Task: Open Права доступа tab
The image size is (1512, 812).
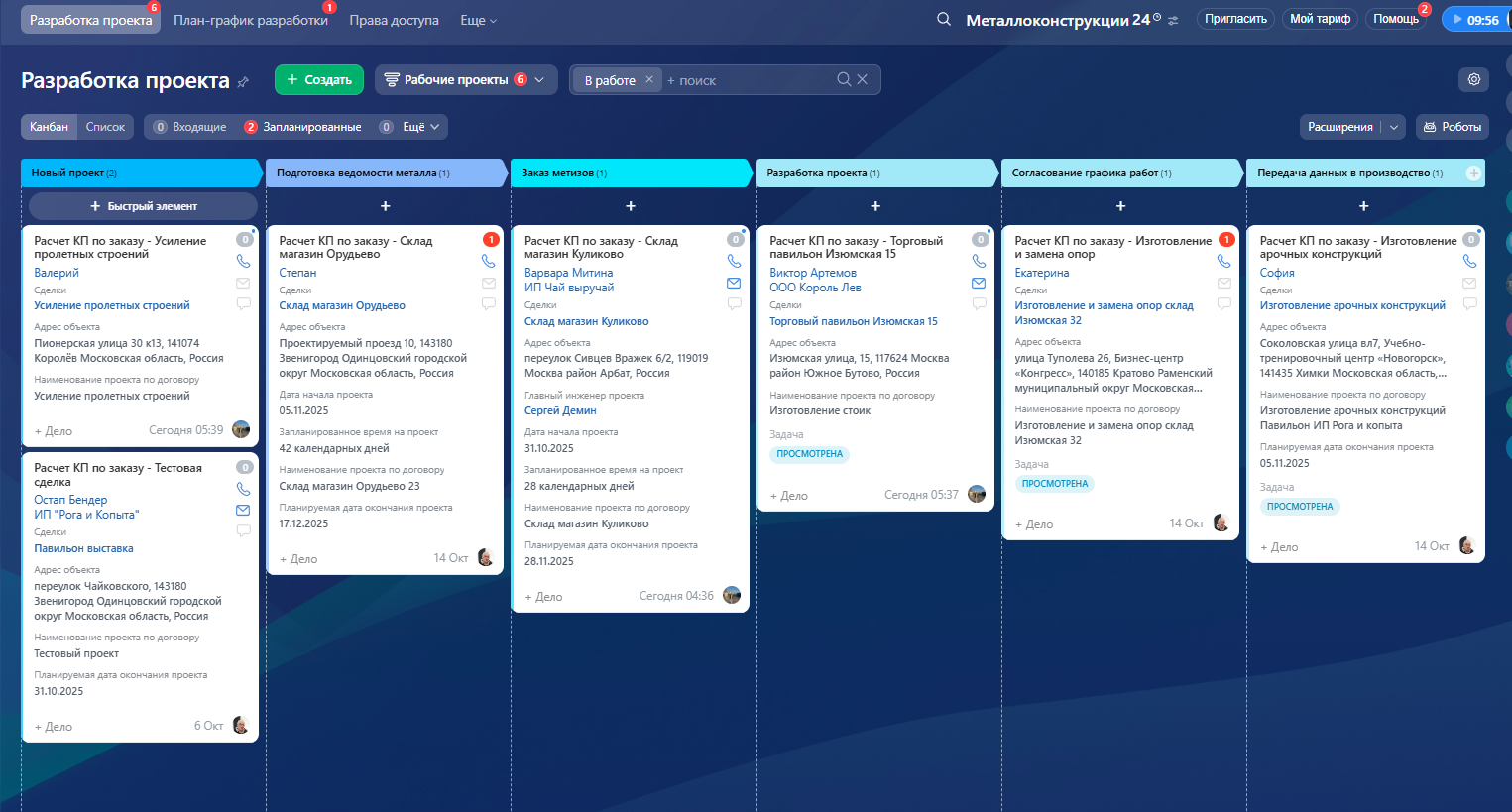Action: point(394,20)
